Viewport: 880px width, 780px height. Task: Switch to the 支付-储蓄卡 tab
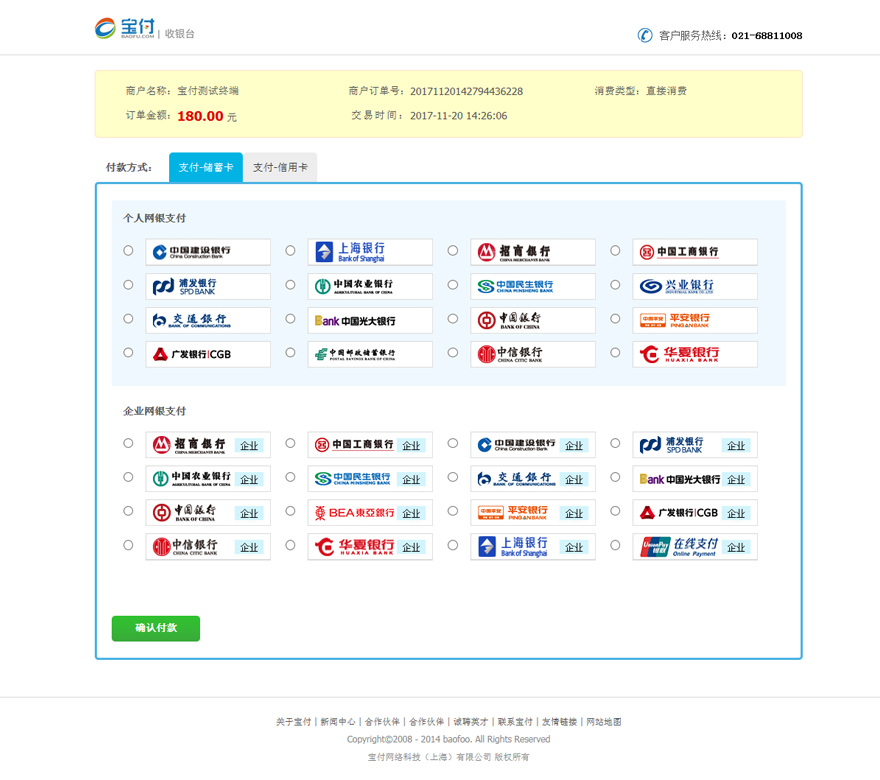pyautogui.click(x=206, y=167)
